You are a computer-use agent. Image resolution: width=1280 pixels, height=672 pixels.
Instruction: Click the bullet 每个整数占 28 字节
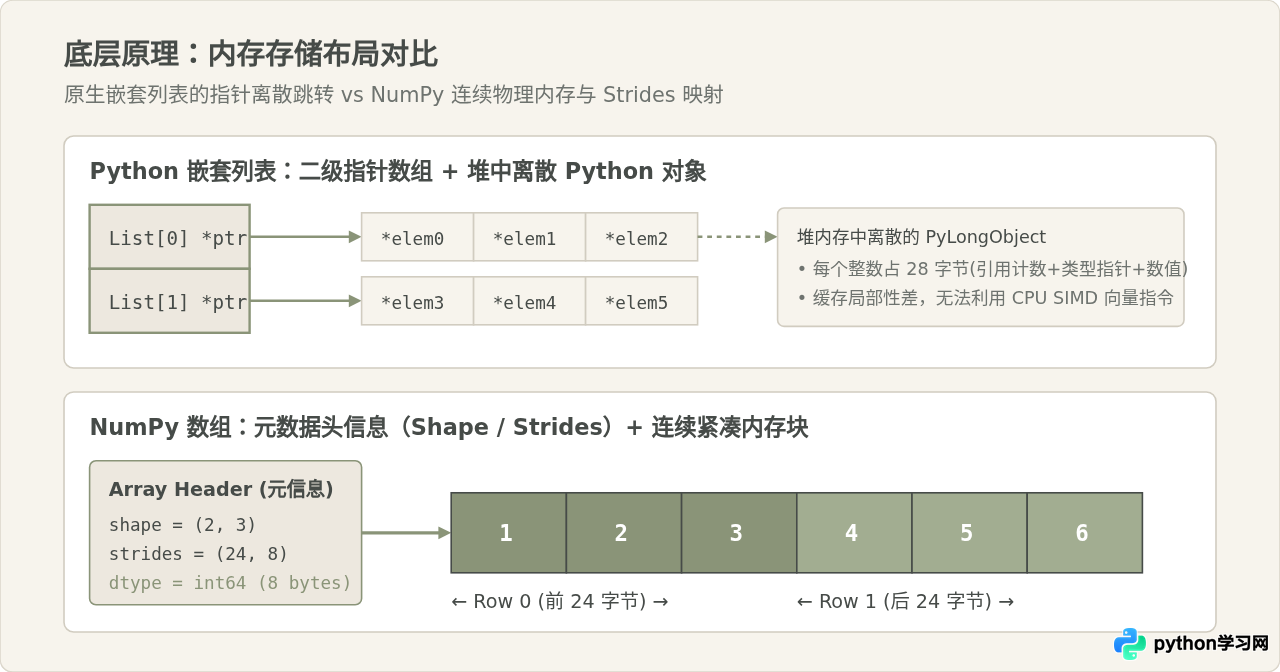pyautogui.click(x=992, y=269)
